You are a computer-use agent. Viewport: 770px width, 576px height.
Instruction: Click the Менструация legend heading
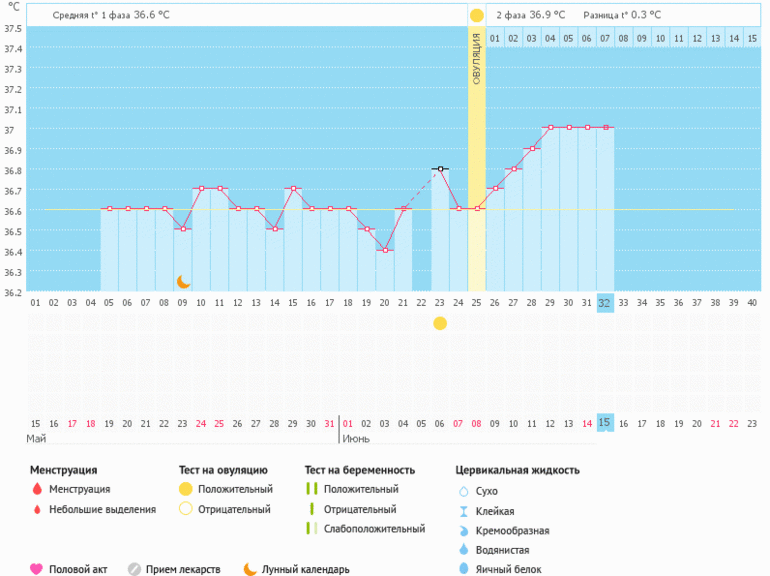point(64,470)
